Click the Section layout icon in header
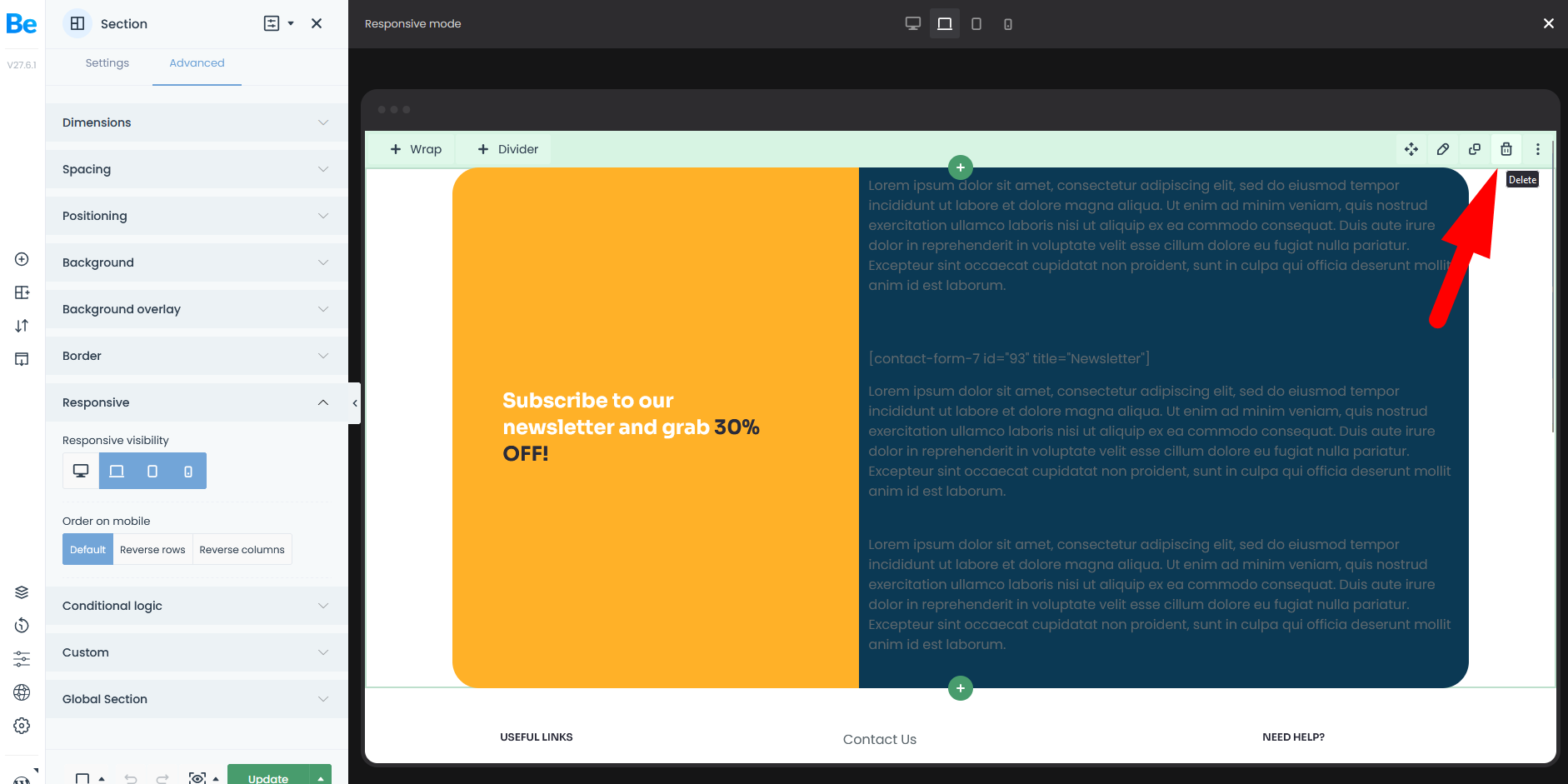Image resolution: width=1568 pixels, height=784 pixels. (x=77, y=23)
